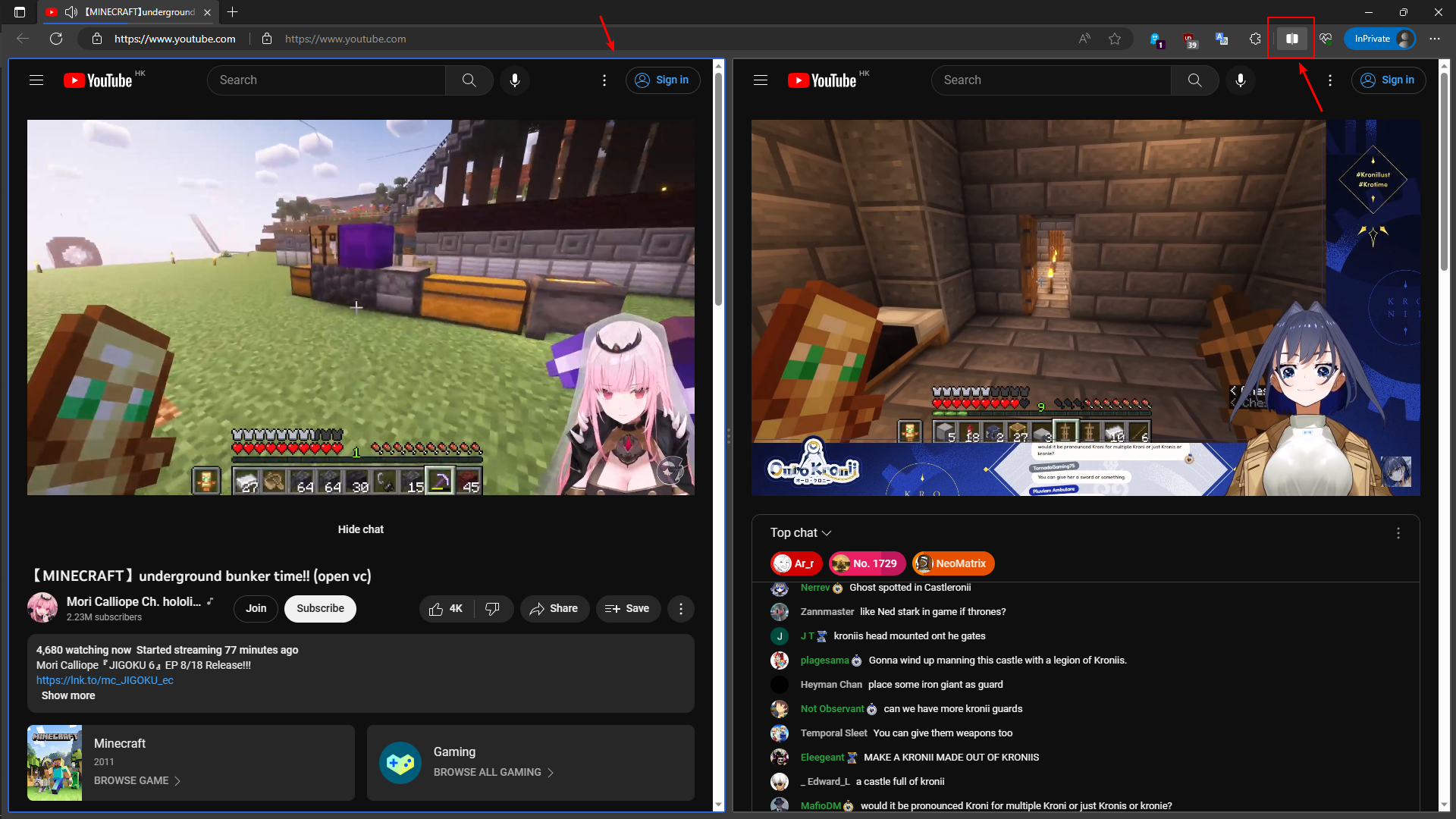Open the translate extension icon
Viewport: 1456px width, 819px height.
(1222, 39)
